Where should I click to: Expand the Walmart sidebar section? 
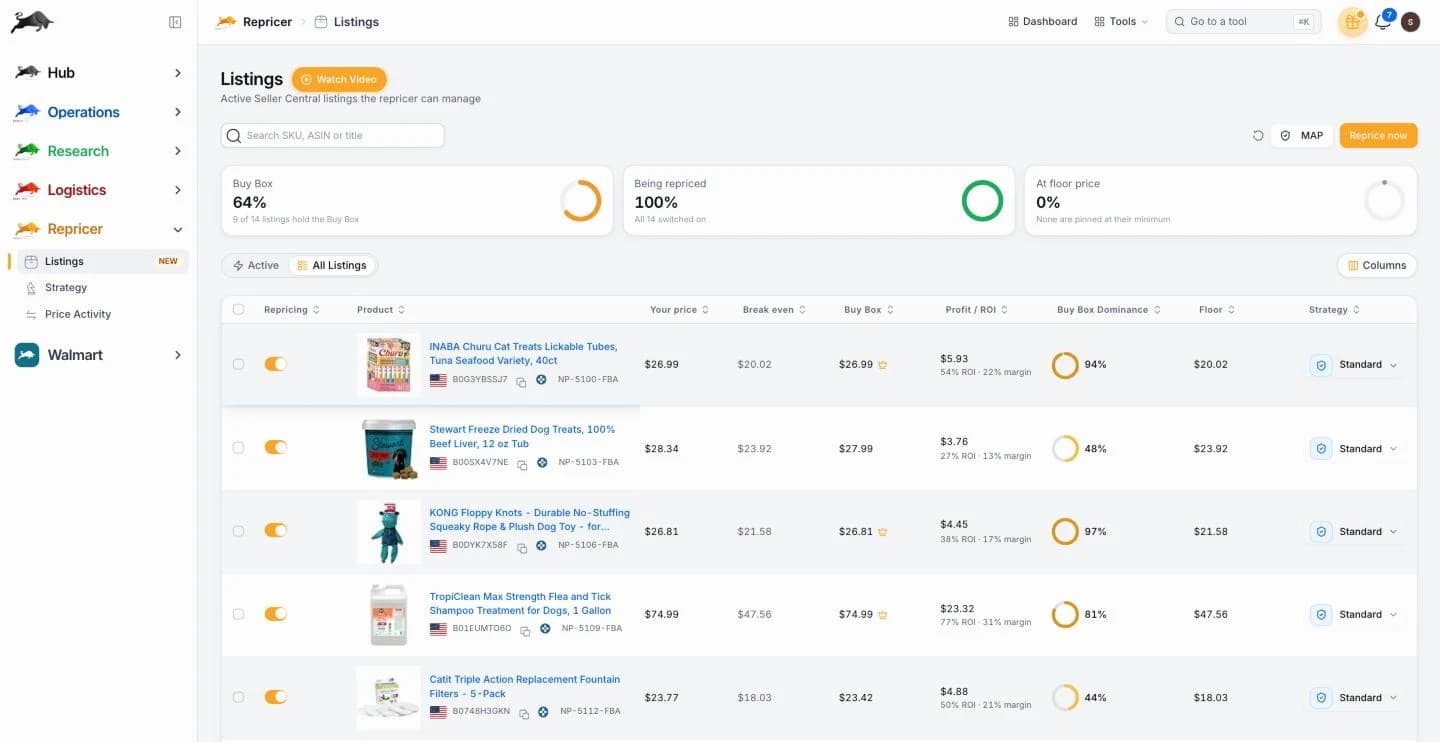(x=98, y=355)
